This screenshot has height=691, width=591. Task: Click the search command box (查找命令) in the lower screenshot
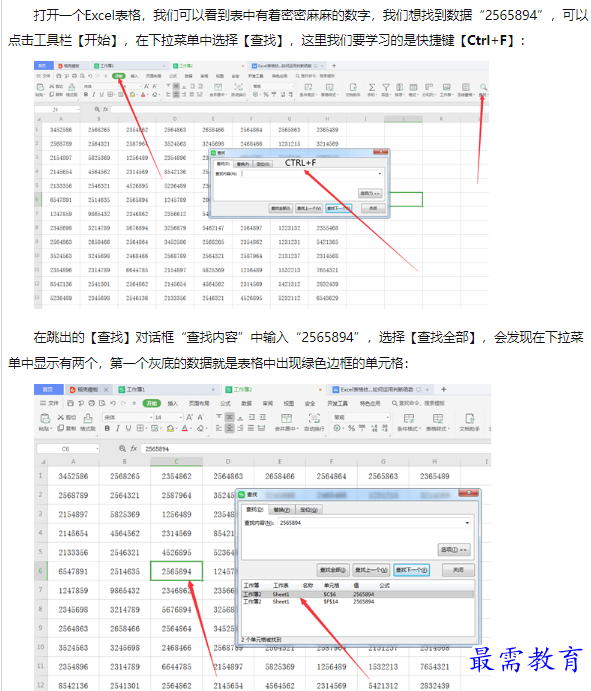(418, 403)
